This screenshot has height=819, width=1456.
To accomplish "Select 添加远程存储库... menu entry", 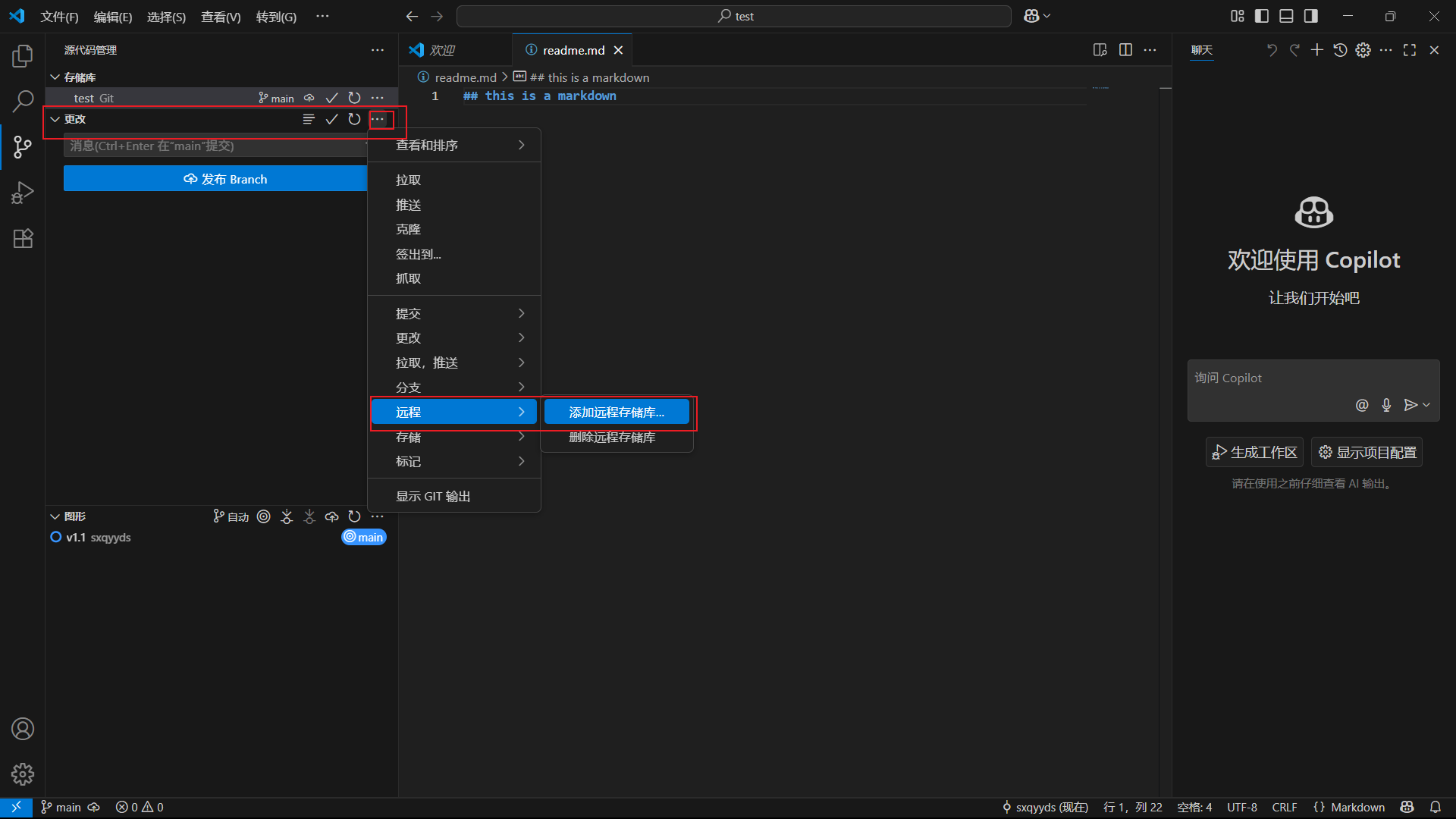I will coord(616,413).
